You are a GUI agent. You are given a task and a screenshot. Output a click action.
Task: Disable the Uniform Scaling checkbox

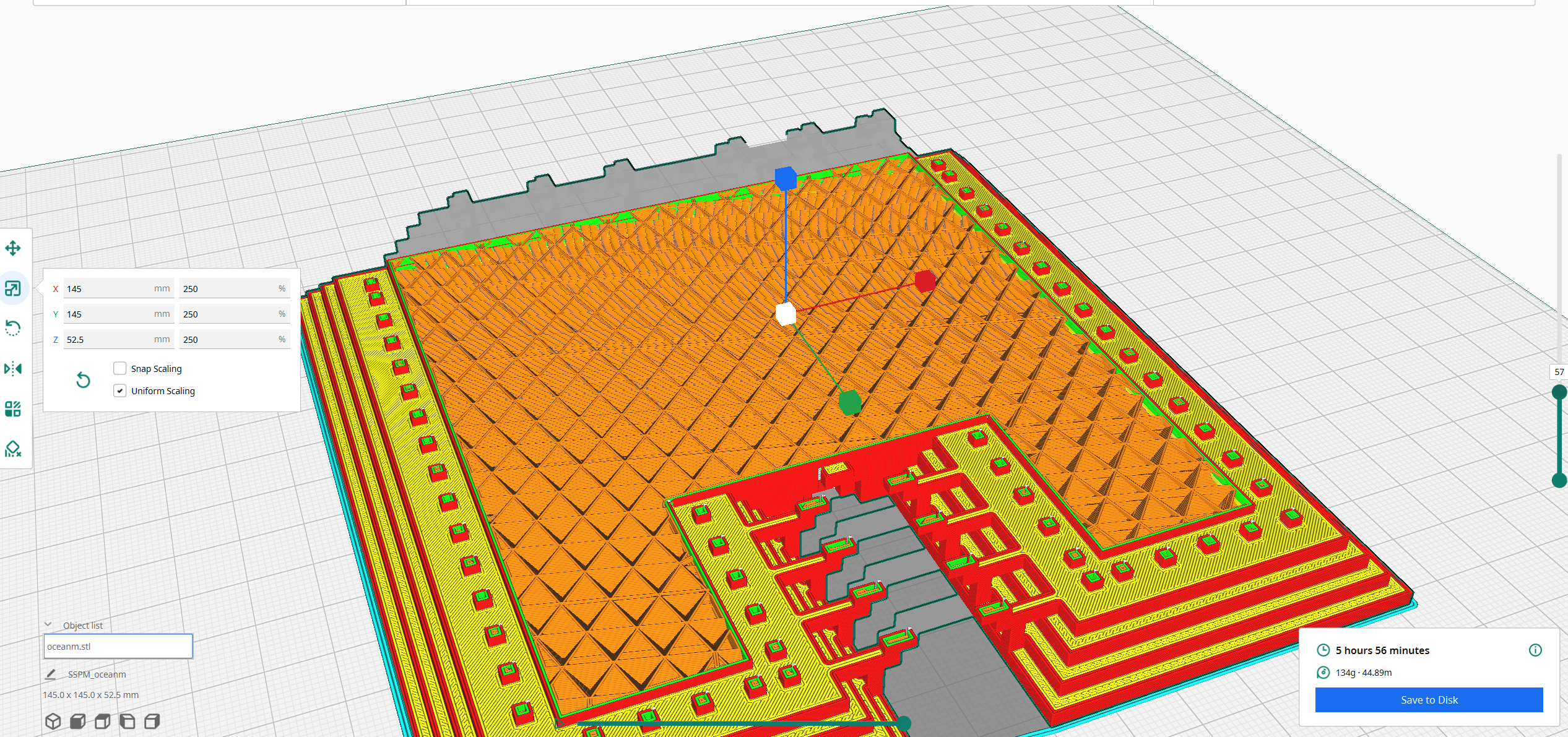click(x=120, y=390)
